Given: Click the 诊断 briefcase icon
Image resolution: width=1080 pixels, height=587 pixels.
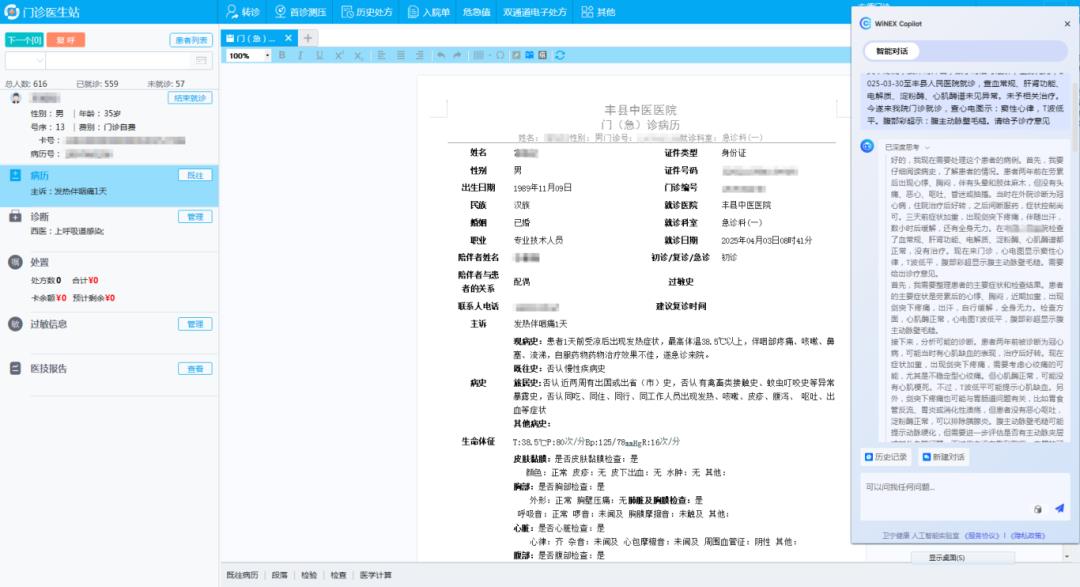Looking at the screenshot, I should click(15, 216).
